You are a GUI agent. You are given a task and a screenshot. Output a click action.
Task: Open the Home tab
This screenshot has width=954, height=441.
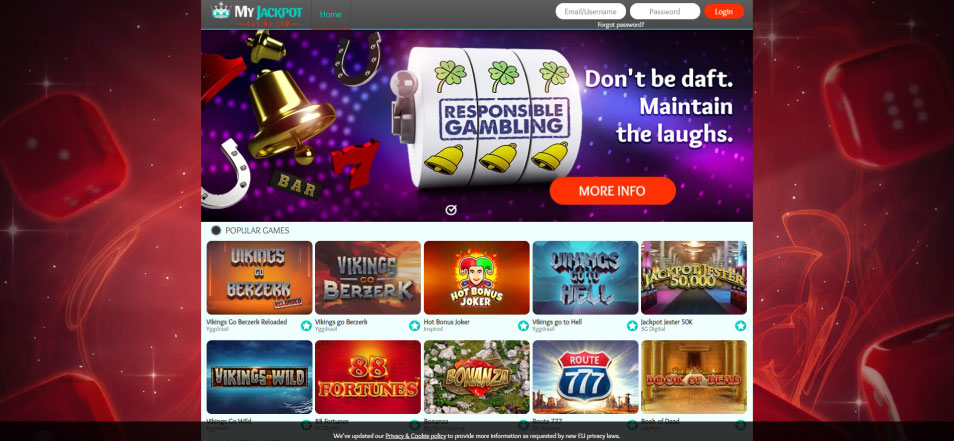click(331, 14)
